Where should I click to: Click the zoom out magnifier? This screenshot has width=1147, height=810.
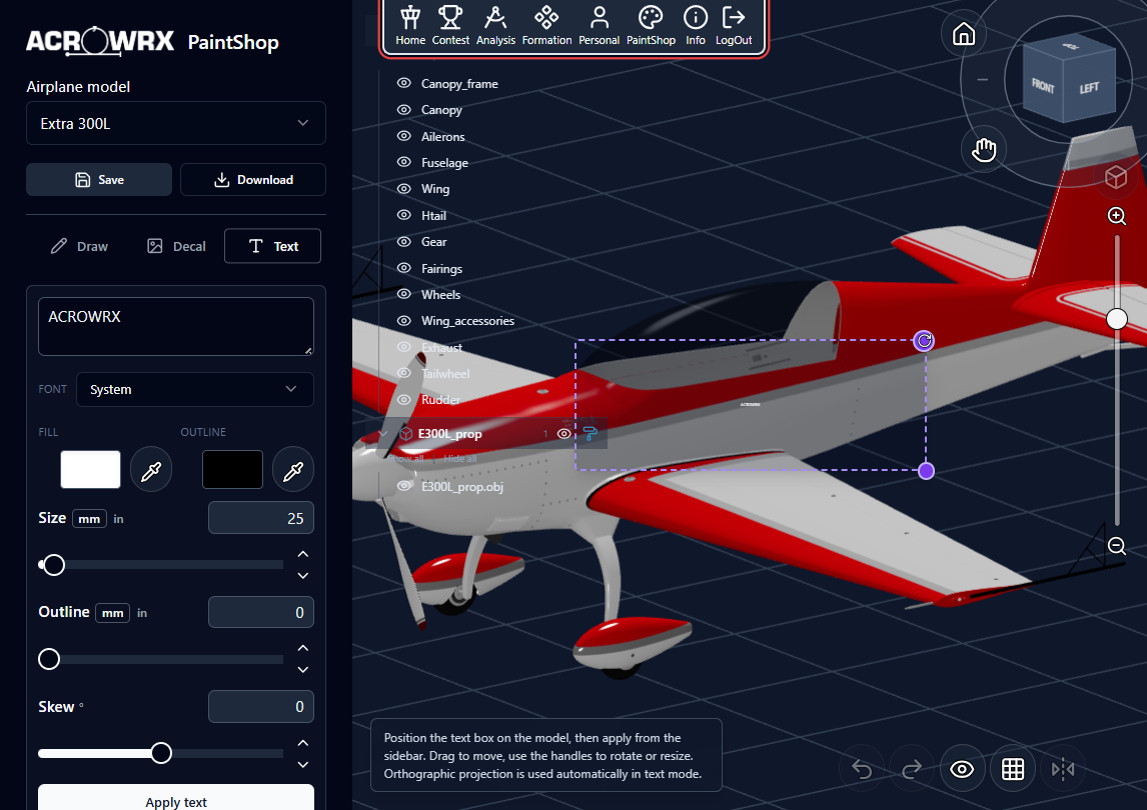1116,546
